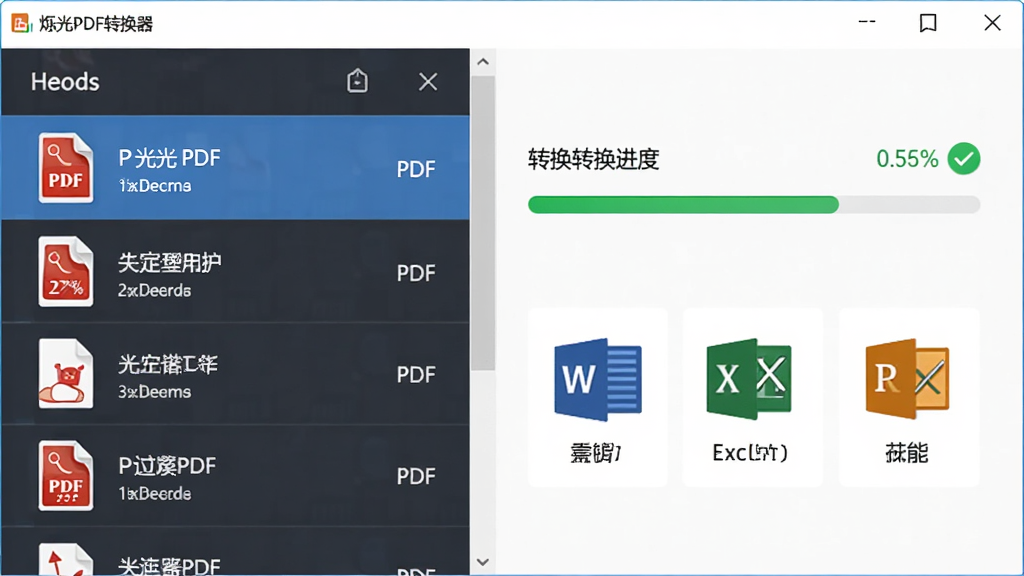Click the Heods panel title
Screen dimensions: 1024x576
(x=65, y=82)
